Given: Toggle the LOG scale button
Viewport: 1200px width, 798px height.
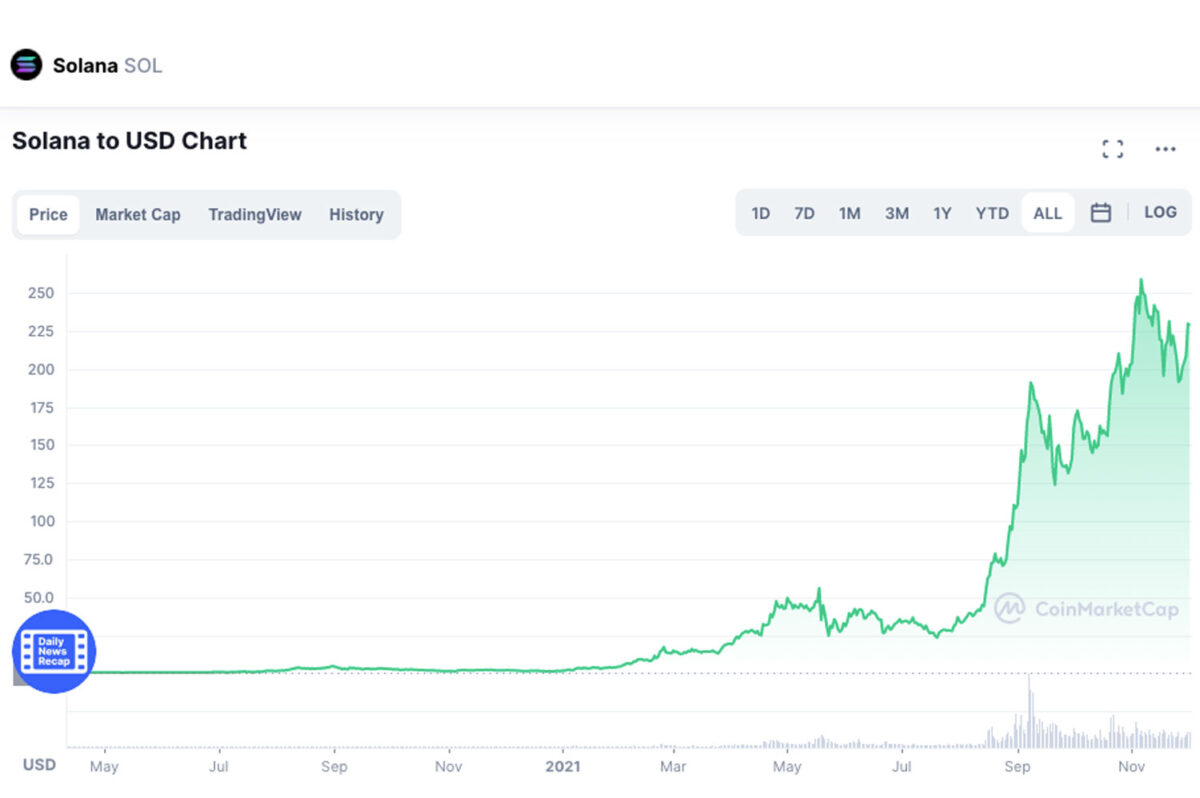Looking at the screenshot, I should [1160, 212].
